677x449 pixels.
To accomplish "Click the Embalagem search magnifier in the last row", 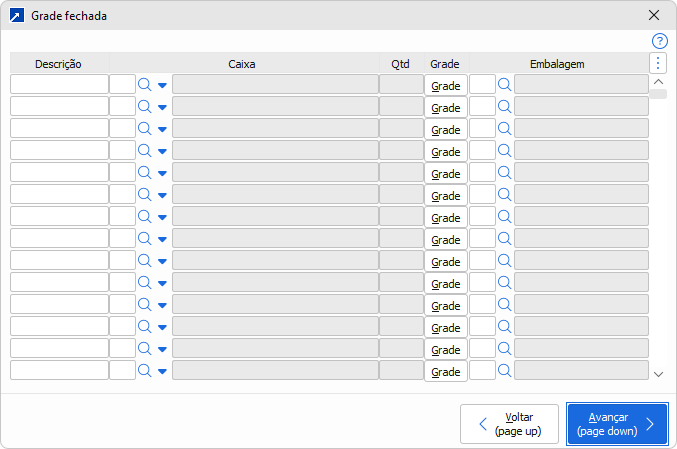I will click(505, 371).
